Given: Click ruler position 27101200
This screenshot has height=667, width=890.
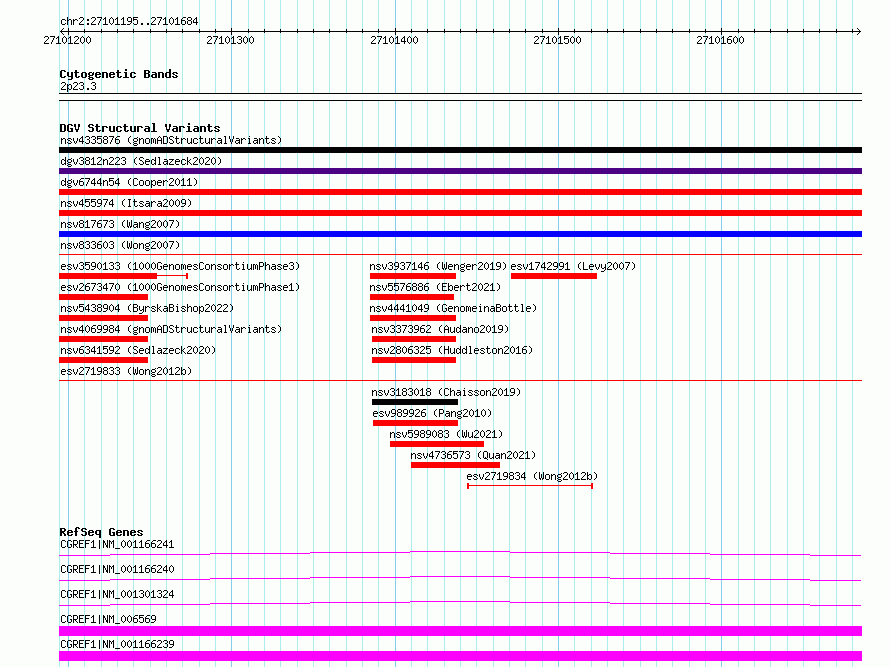Looking at the screenshot, I should pyautogui.click(x=68, y=40).
